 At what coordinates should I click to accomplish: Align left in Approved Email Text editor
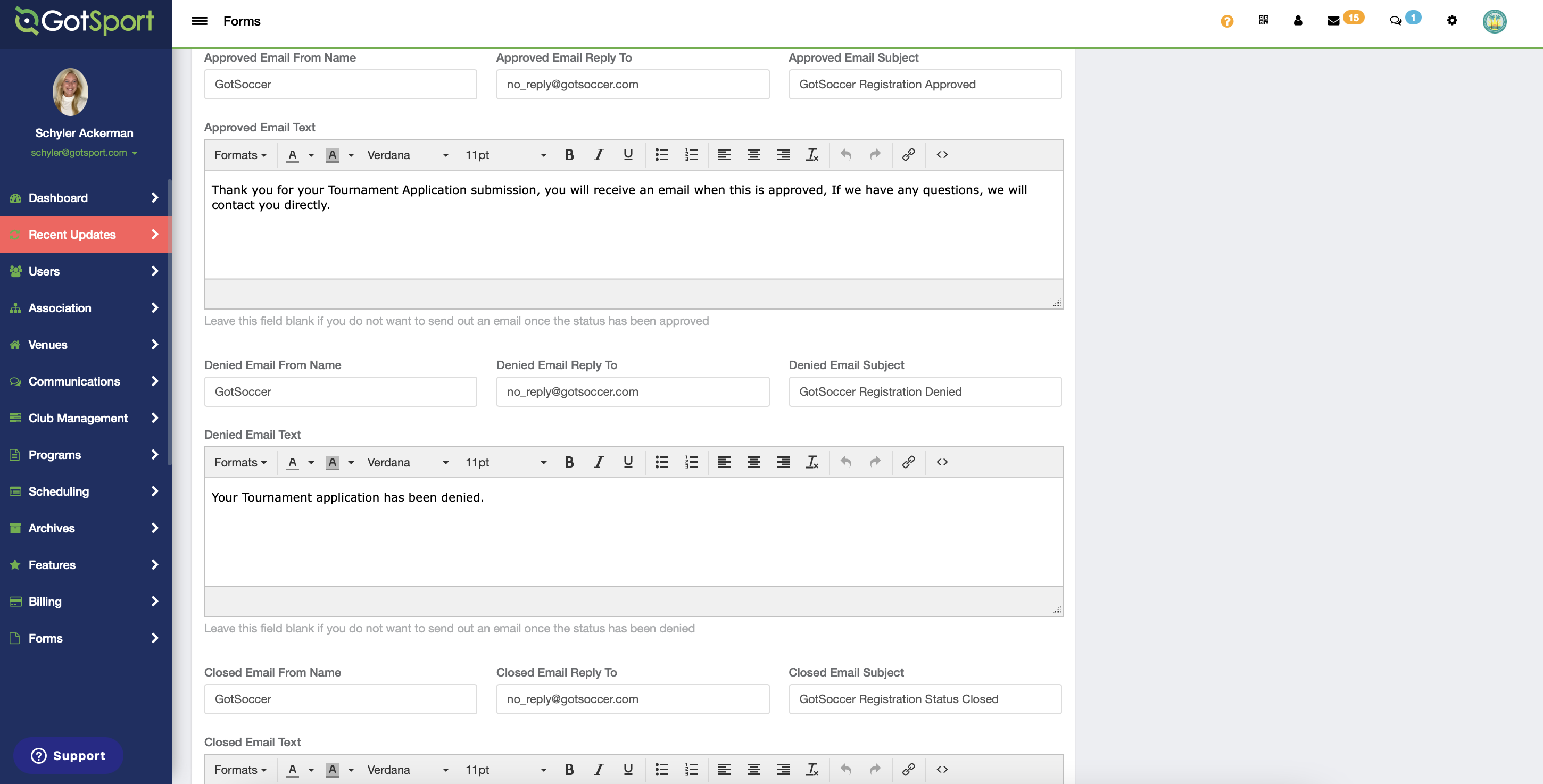coord(724,155)
